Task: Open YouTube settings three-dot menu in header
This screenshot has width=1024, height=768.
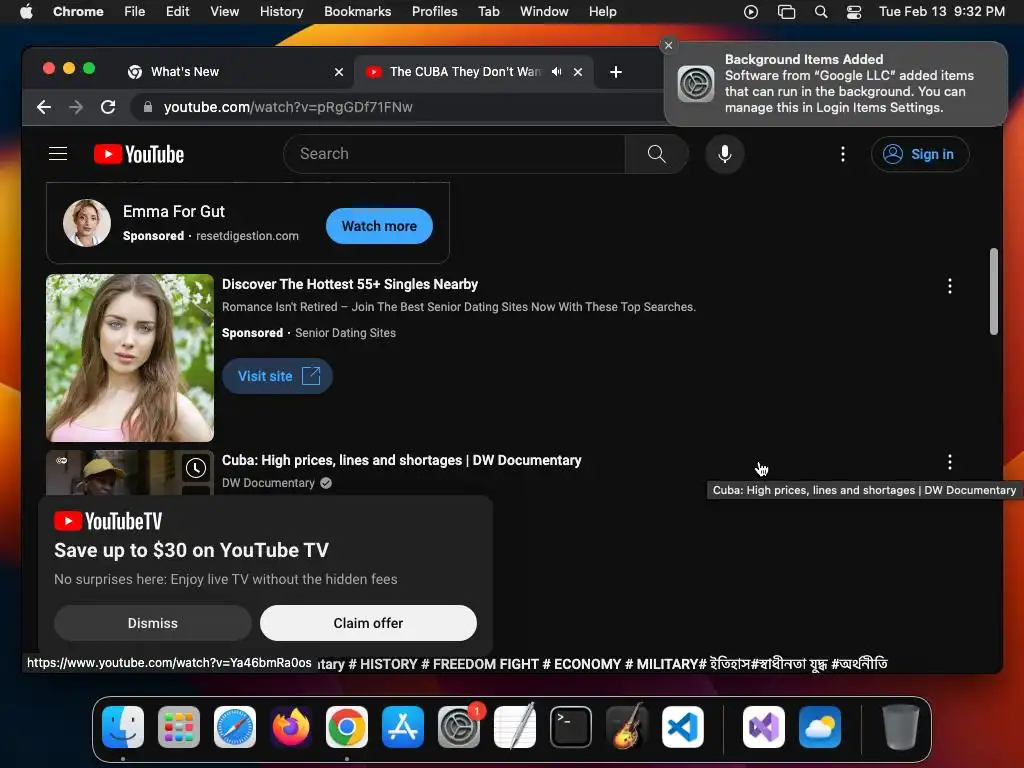Action: coord(842,154)
